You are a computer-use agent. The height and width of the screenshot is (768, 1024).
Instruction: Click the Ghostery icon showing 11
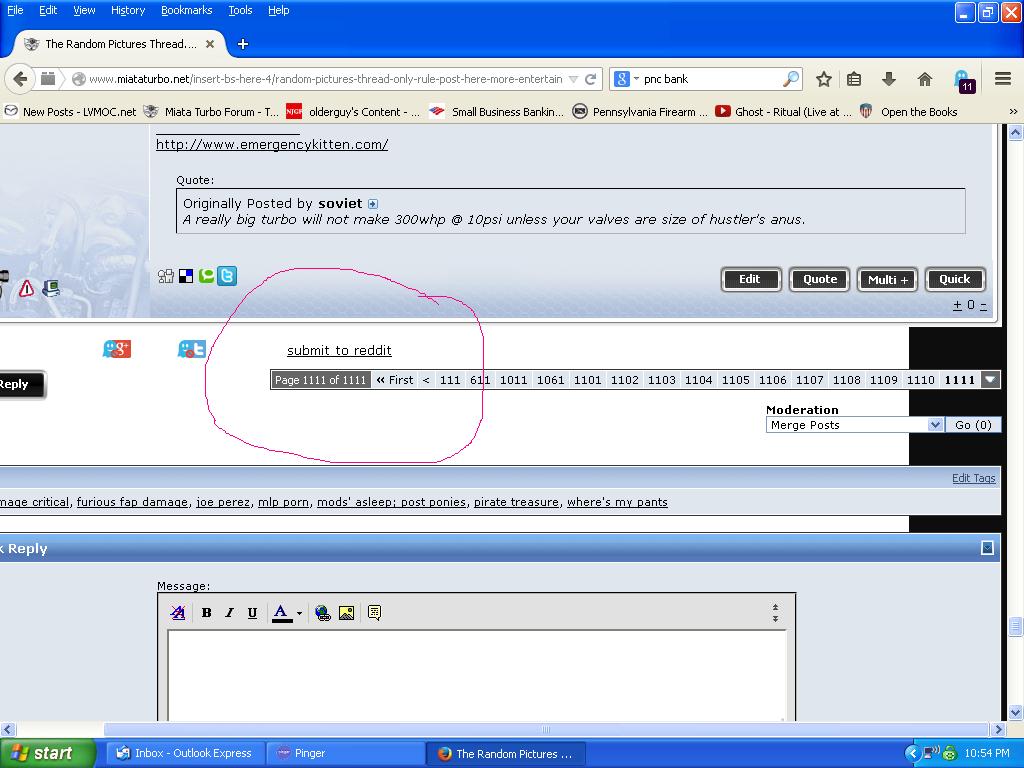click(x=964, y=80)
